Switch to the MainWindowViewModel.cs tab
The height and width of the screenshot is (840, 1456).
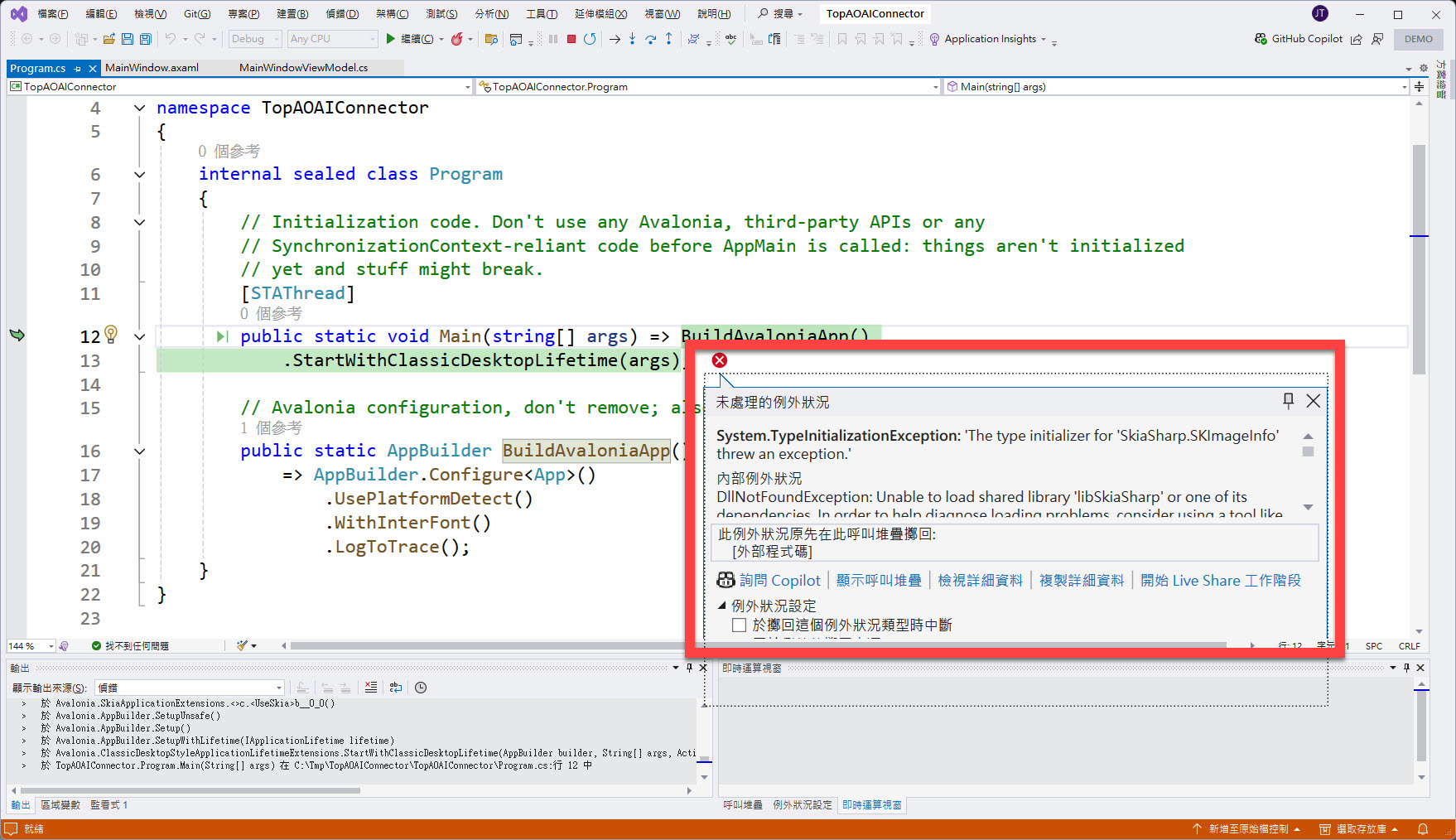[x=304, y=68]
